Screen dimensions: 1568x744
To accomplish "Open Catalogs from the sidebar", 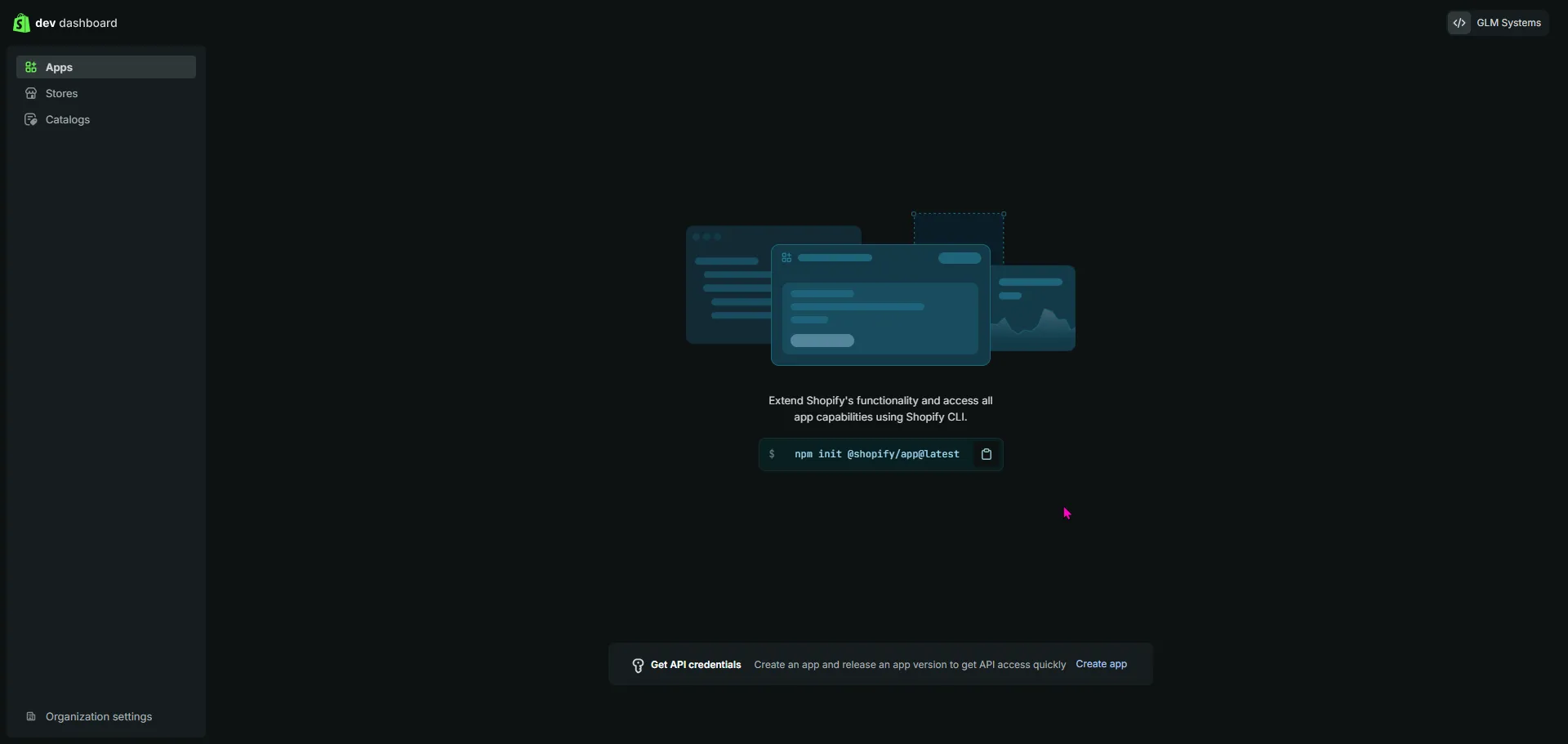I will click(106, 119).
